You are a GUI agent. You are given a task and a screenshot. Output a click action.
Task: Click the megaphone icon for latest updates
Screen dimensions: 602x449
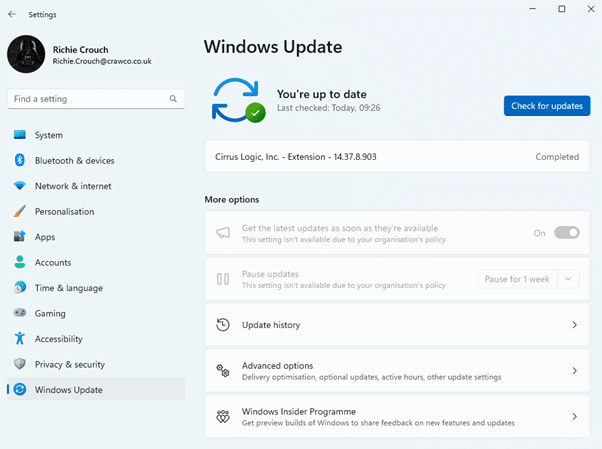pyautogui.click(x=223, y=232)
